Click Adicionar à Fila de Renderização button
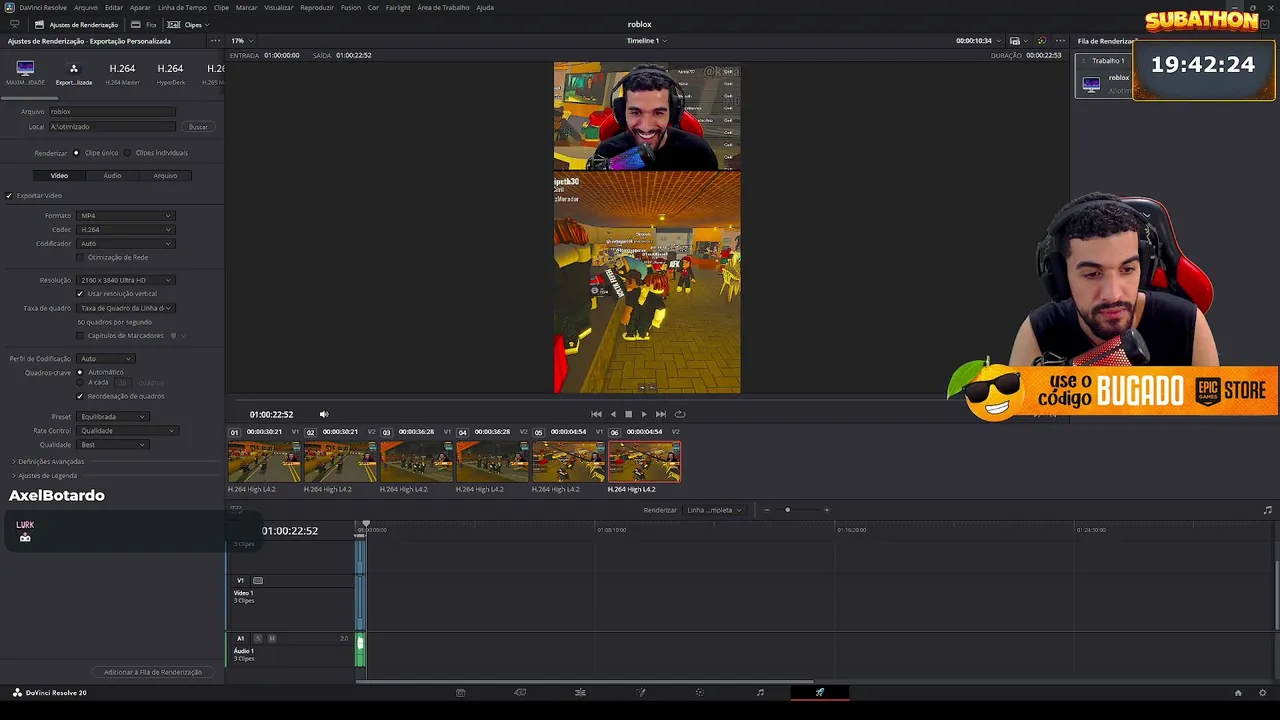The width and height of the screenshot is (1280, 720). point(153,672)
